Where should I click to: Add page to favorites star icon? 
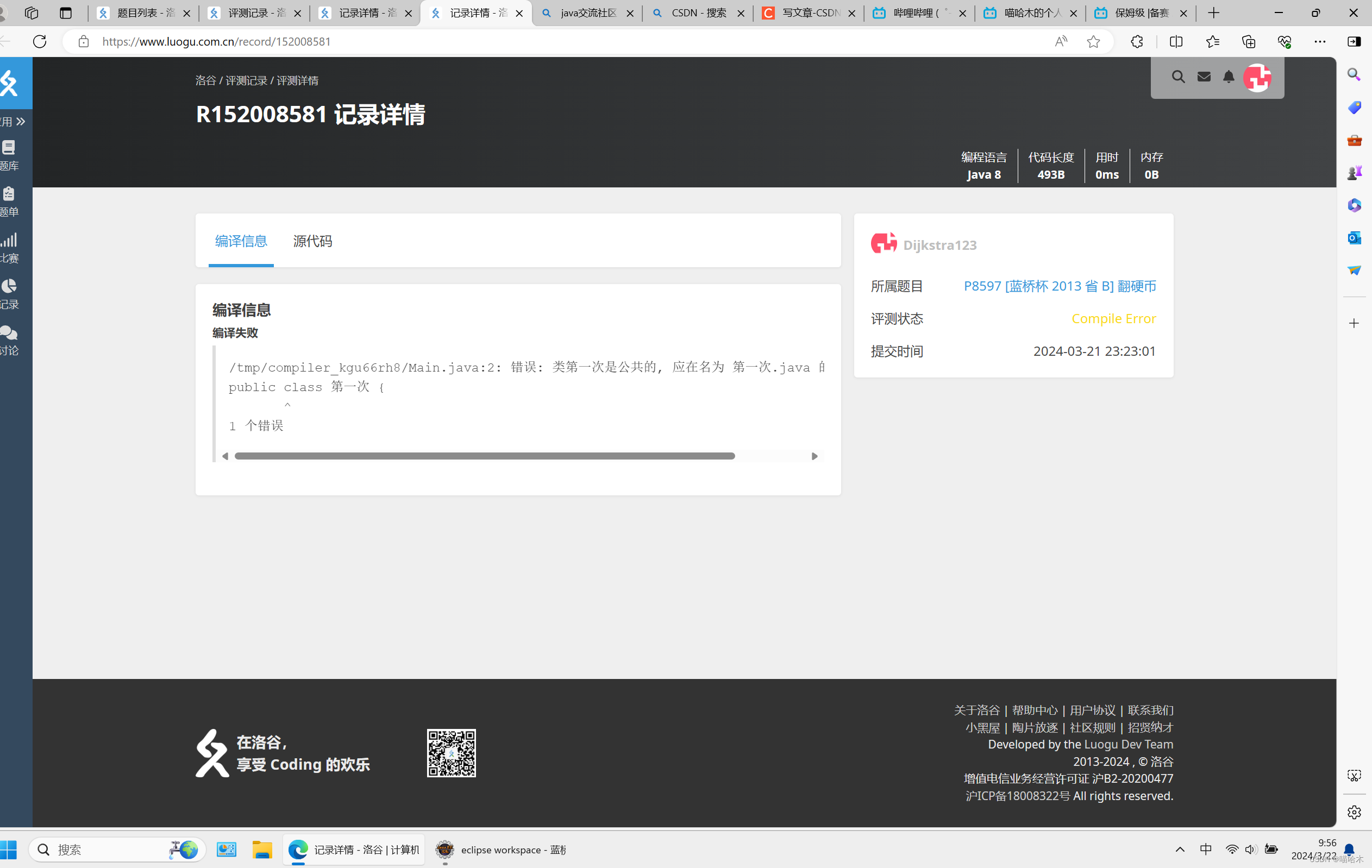click(x=1093, y=42)
